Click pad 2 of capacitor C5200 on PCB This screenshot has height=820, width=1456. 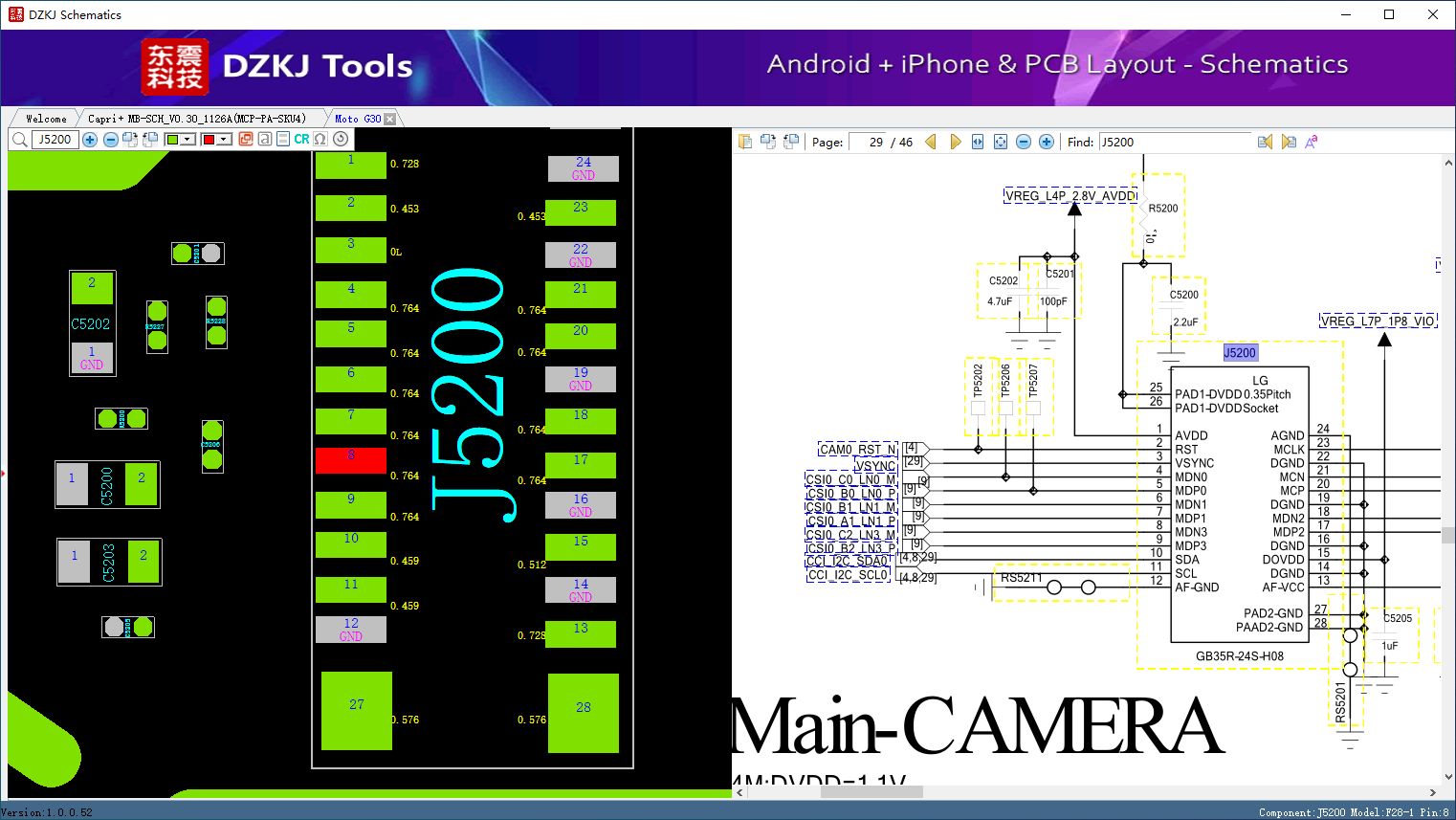tap(142, 484)
